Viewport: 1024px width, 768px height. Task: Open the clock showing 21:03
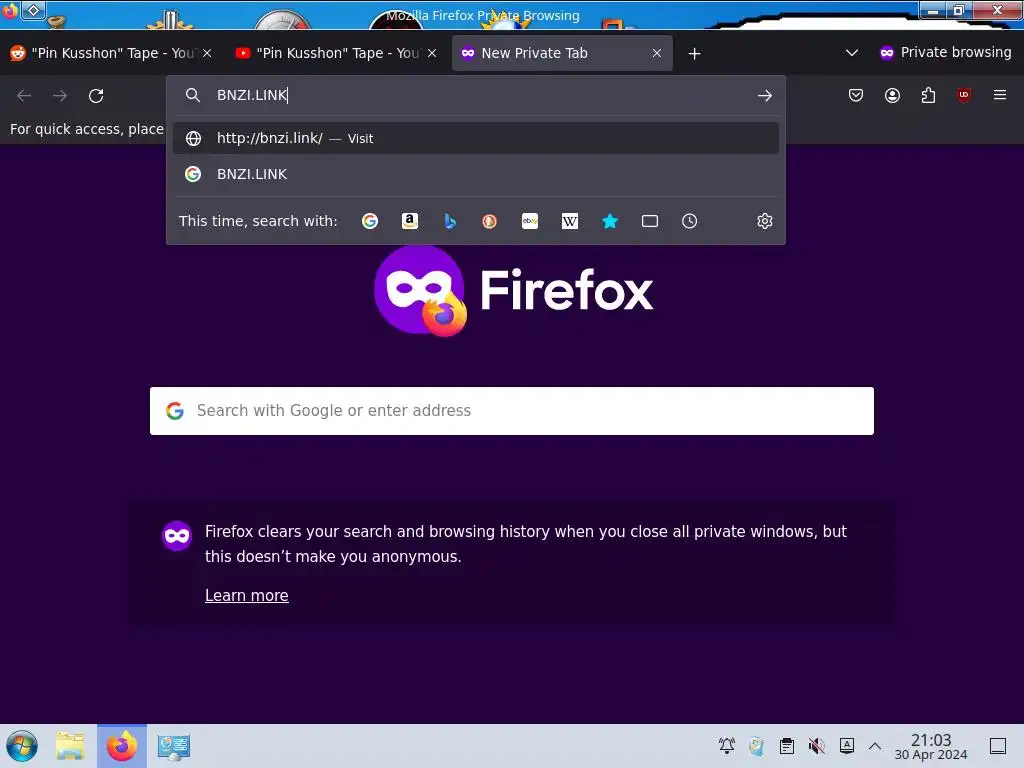pyautogui.click(x=931, y=747)
